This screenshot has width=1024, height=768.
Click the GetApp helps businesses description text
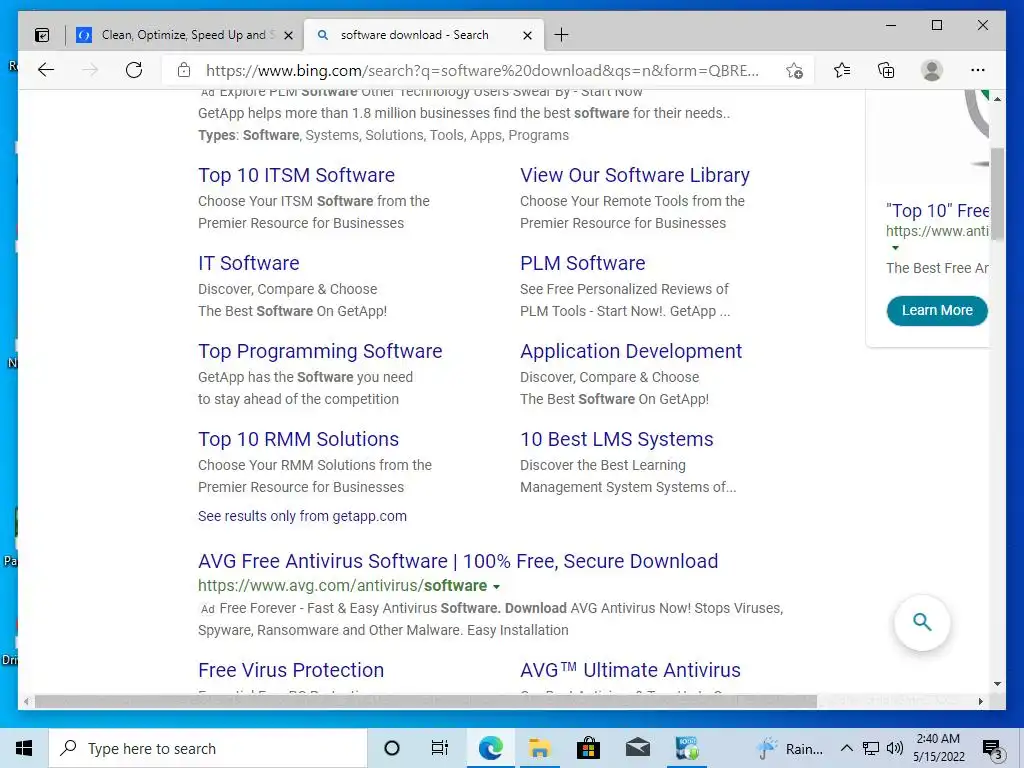[x=464, y=113]
